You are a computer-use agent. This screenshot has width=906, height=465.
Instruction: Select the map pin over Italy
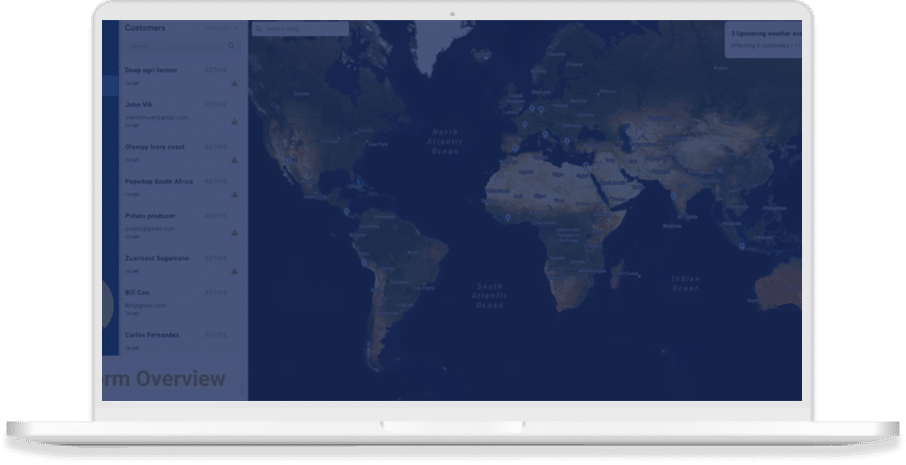545,135
